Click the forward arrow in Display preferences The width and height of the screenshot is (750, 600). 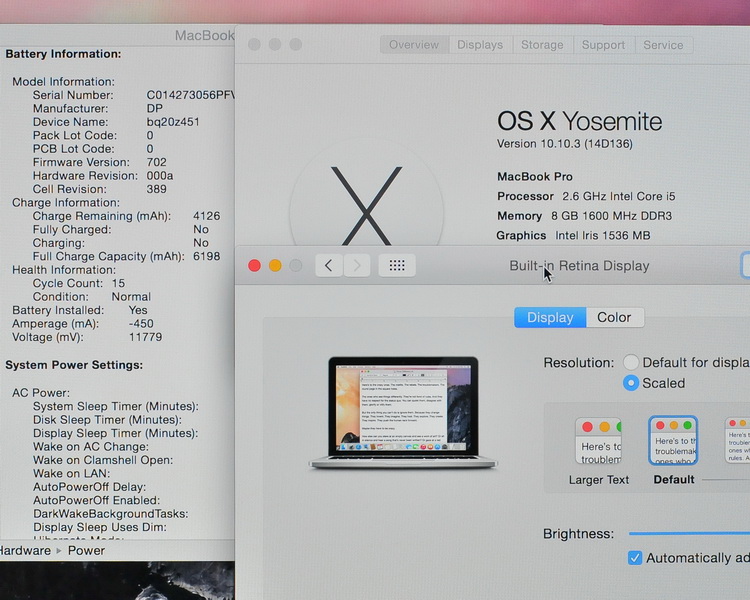357,265
